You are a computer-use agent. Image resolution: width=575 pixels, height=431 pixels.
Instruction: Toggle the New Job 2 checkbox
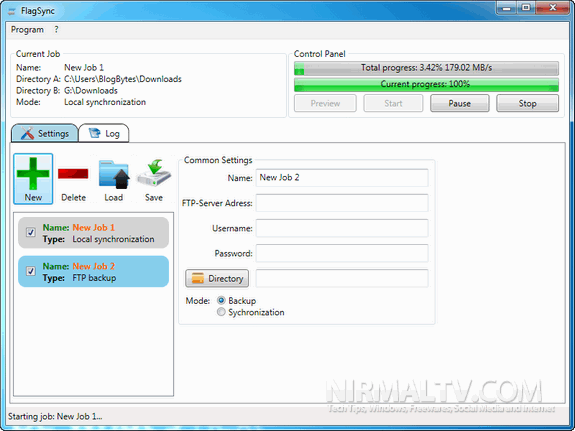pos(31,271)
